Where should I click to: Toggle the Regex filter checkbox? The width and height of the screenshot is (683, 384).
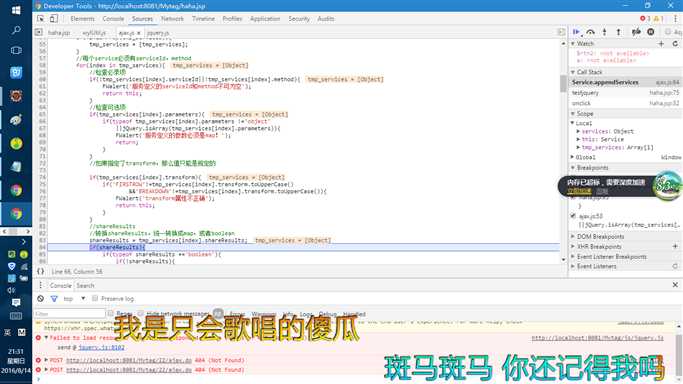click(110, 313)
